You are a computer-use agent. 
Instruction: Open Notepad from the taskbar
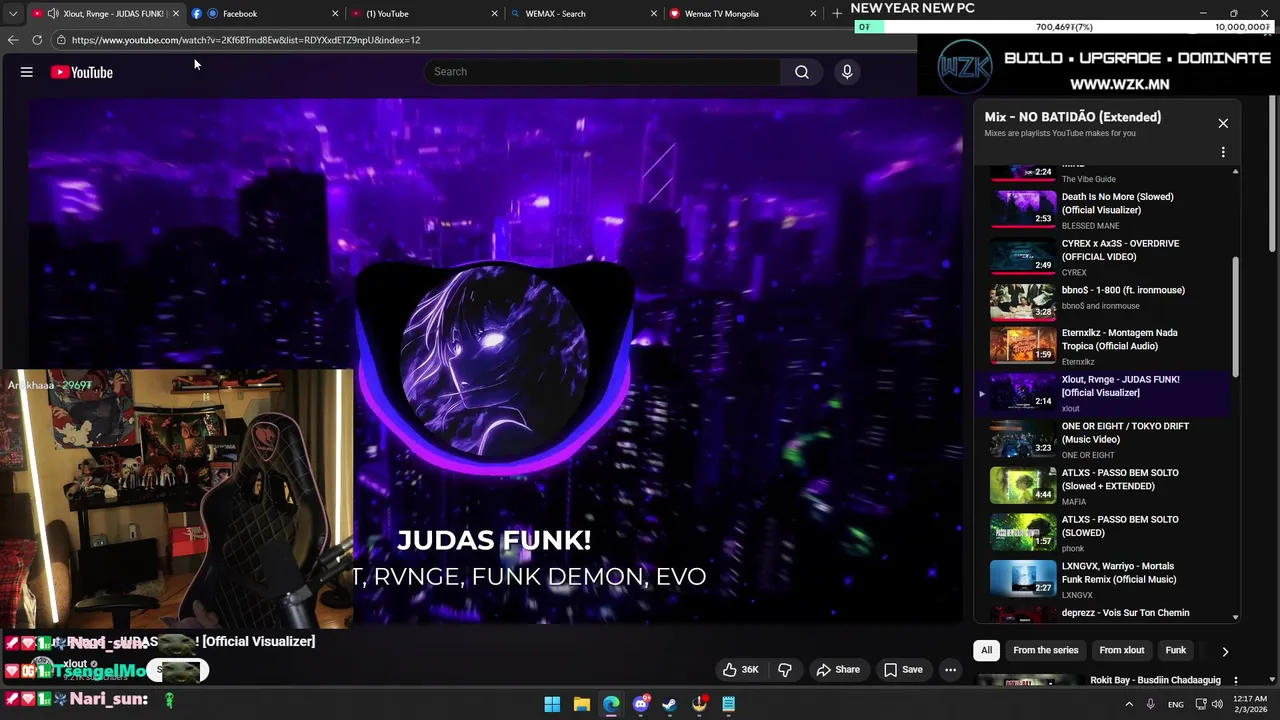[x=729, y=704]
